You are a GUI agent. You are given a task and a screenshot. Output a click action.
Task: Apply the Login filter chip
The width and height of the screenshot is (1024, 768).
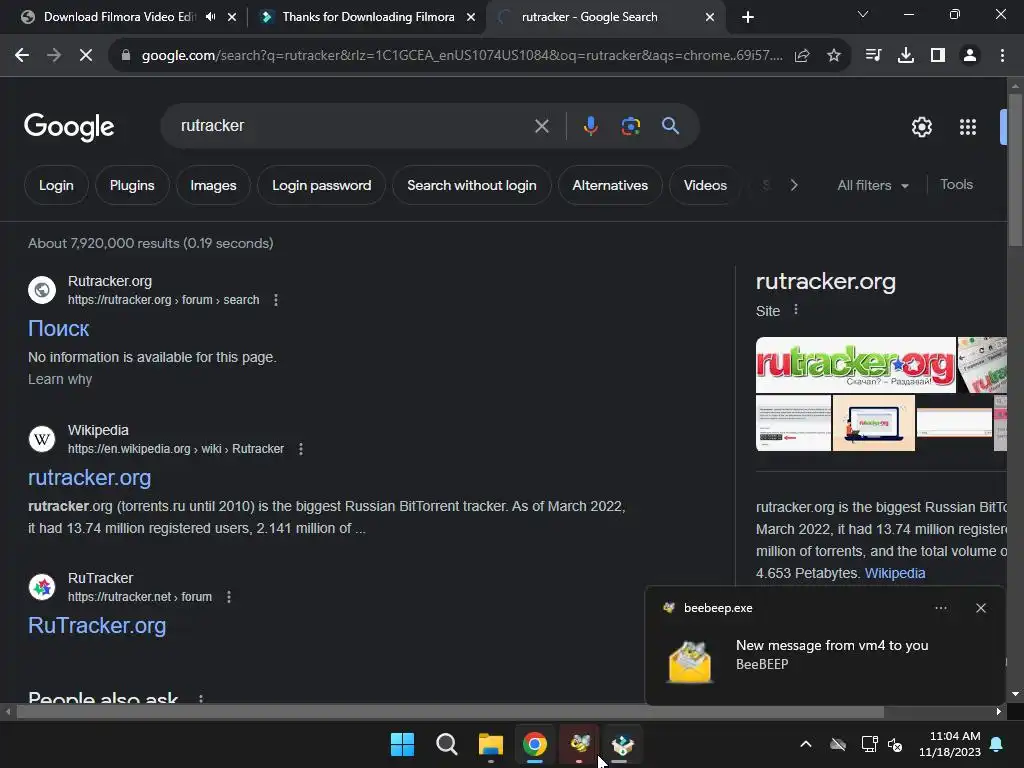point(56,185)
